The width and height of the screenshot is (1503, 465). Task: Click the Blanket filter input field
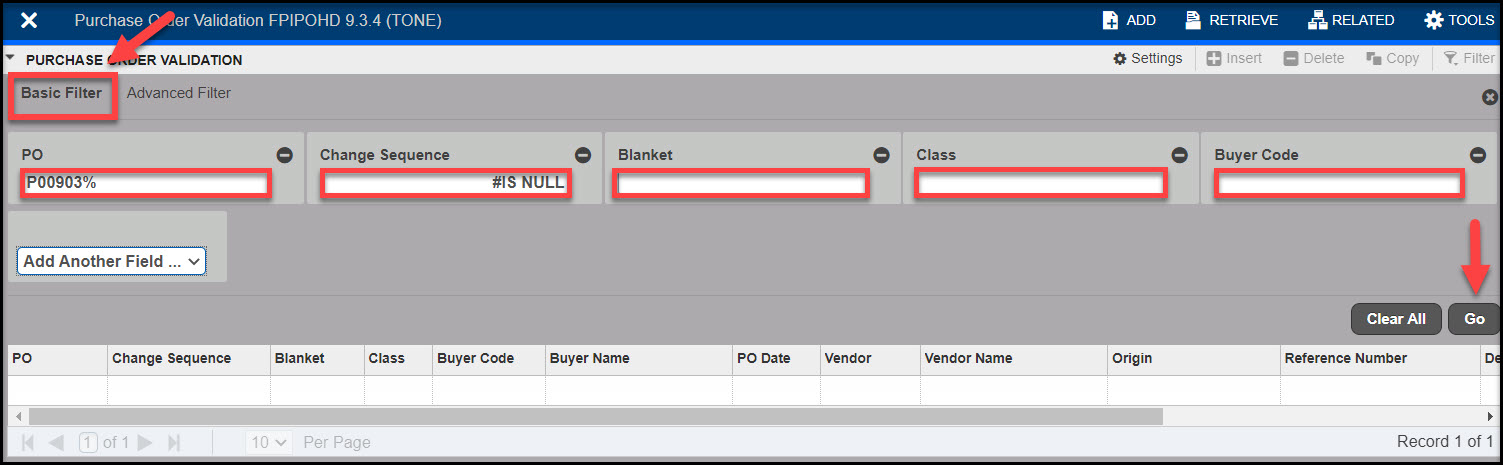[x=740, y=184]
